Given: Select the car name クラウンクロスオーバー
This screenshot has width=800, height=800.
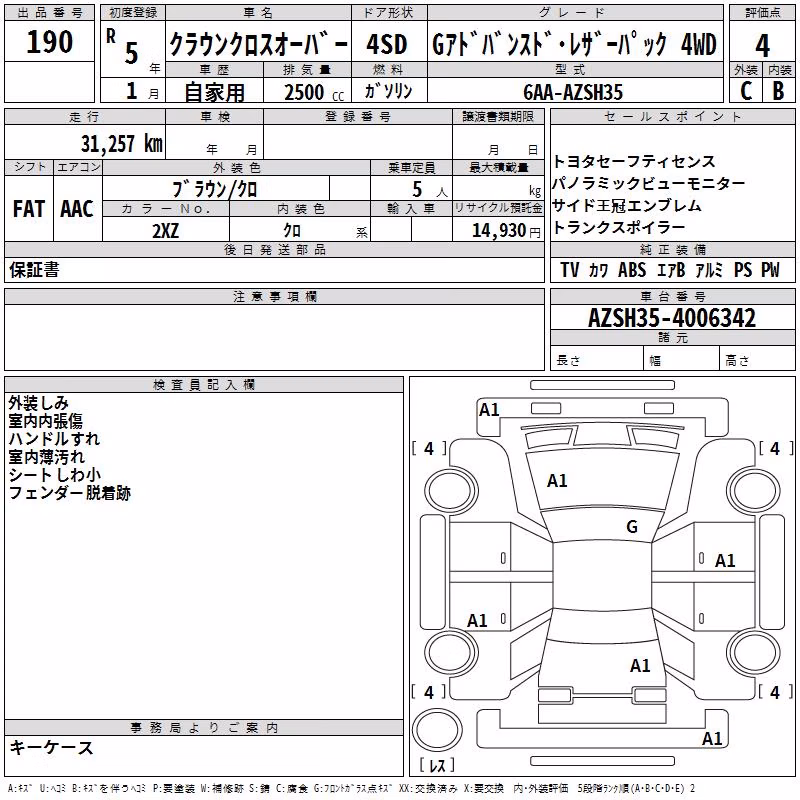Looking at the screenshot, I should click(x=258, y=45).
